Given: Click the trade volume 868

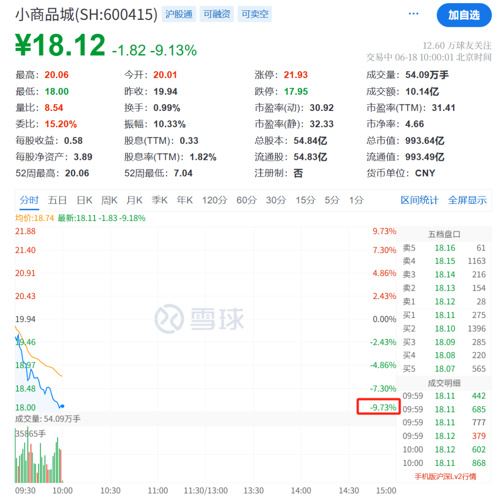Looking at the screenshot, I should (x=479, y=463).
